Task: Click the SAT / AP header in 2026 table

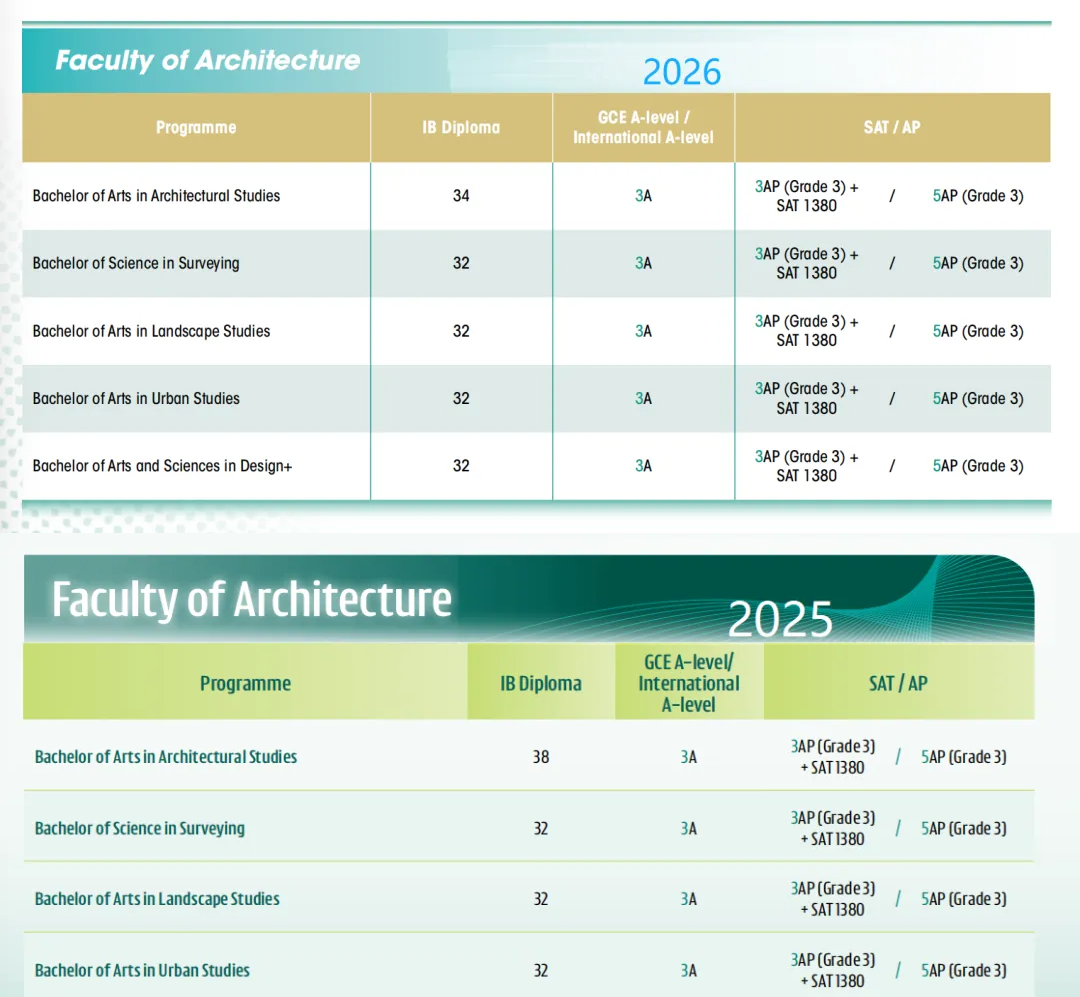Action: coord(892,127)
